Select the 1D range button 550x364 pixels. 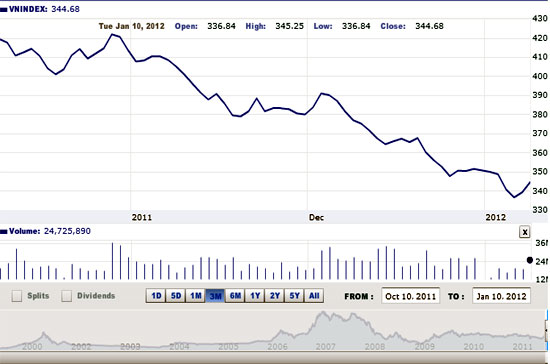tap(156, 296)
